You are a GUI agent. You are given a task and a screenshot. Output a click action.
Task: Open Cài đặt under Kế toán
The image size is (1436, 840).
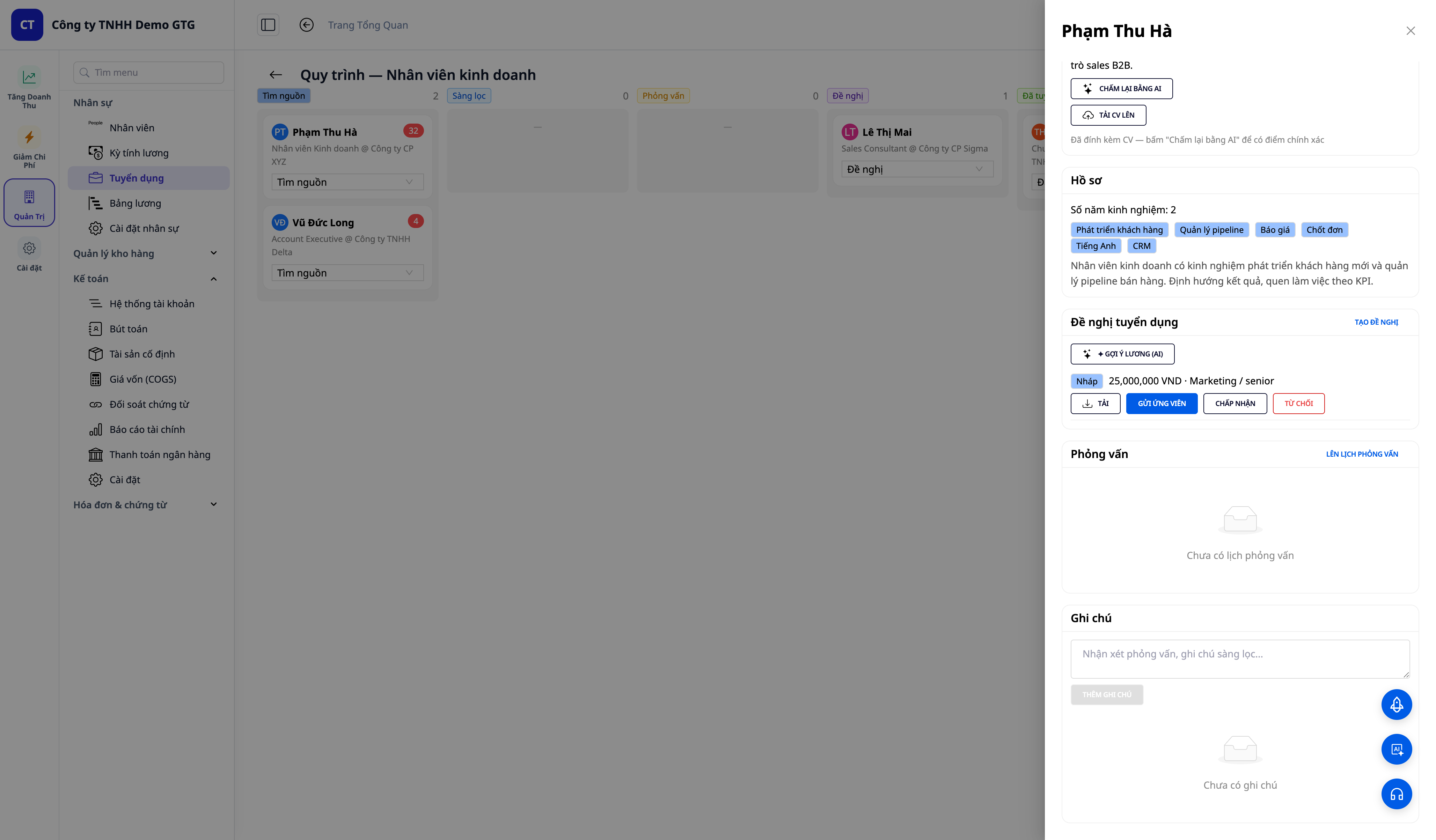tap(148, 479)
